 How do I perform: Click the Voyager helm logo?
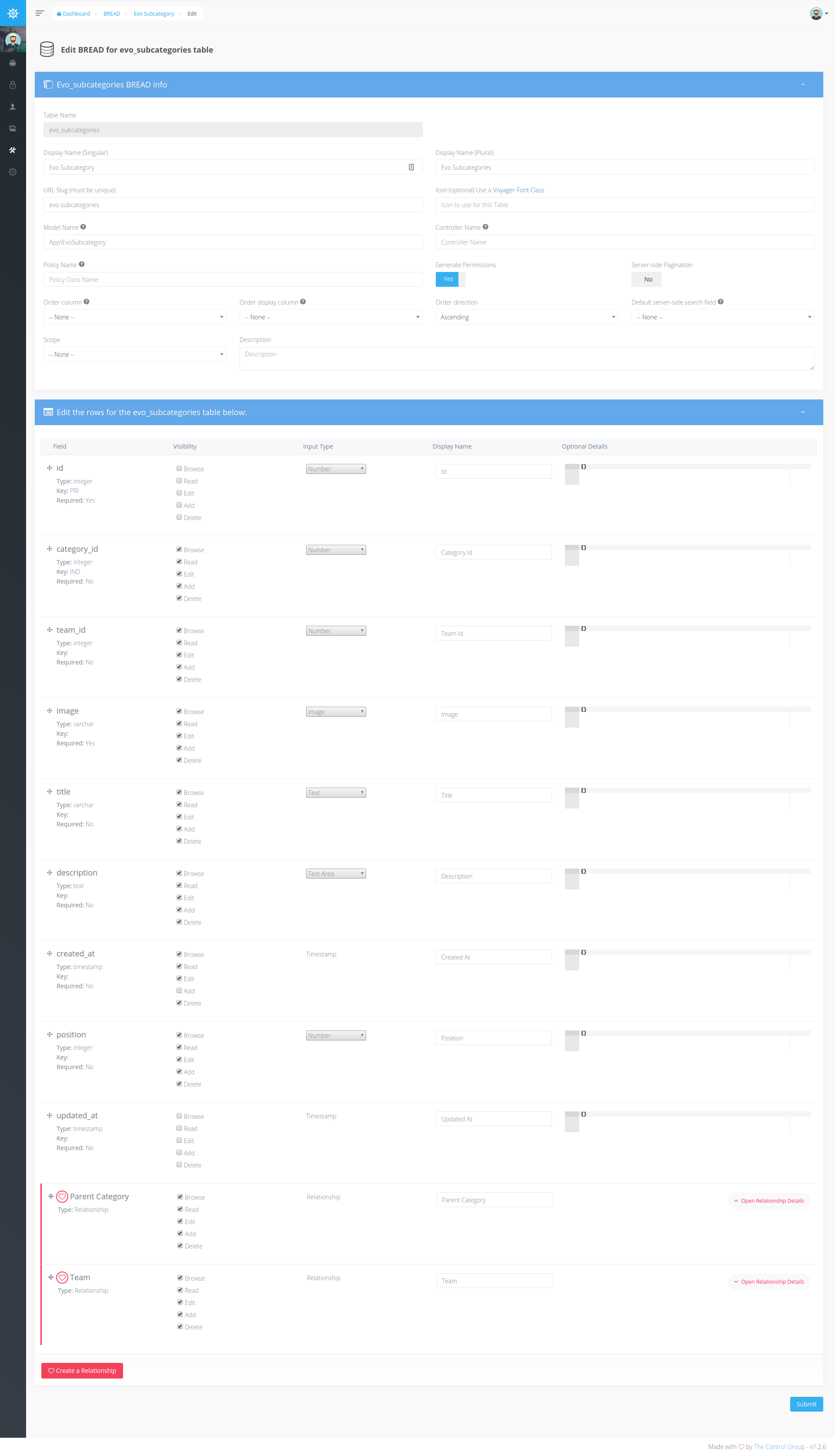[13, 13]
